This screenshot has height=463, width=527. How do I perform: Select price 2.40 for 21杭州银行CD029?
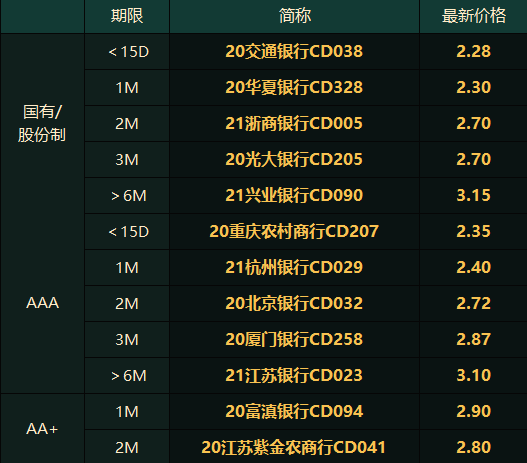(473, 267)
